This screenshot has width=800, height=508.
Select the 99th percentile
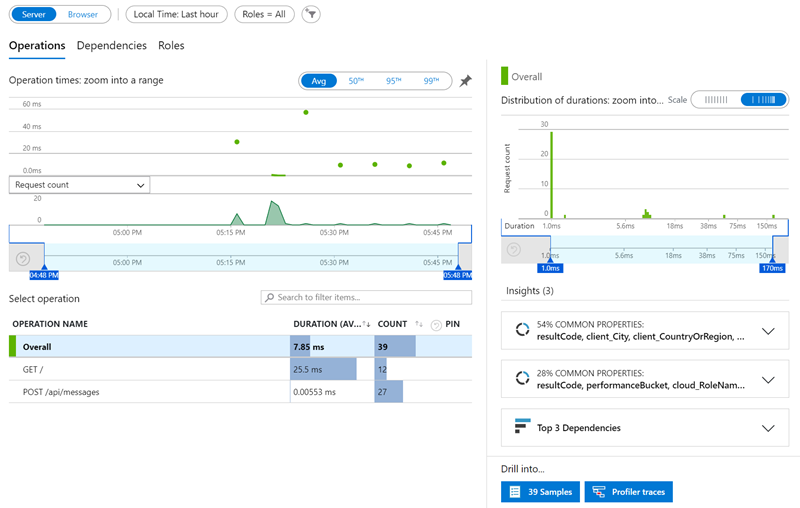(x=431, y=81)
